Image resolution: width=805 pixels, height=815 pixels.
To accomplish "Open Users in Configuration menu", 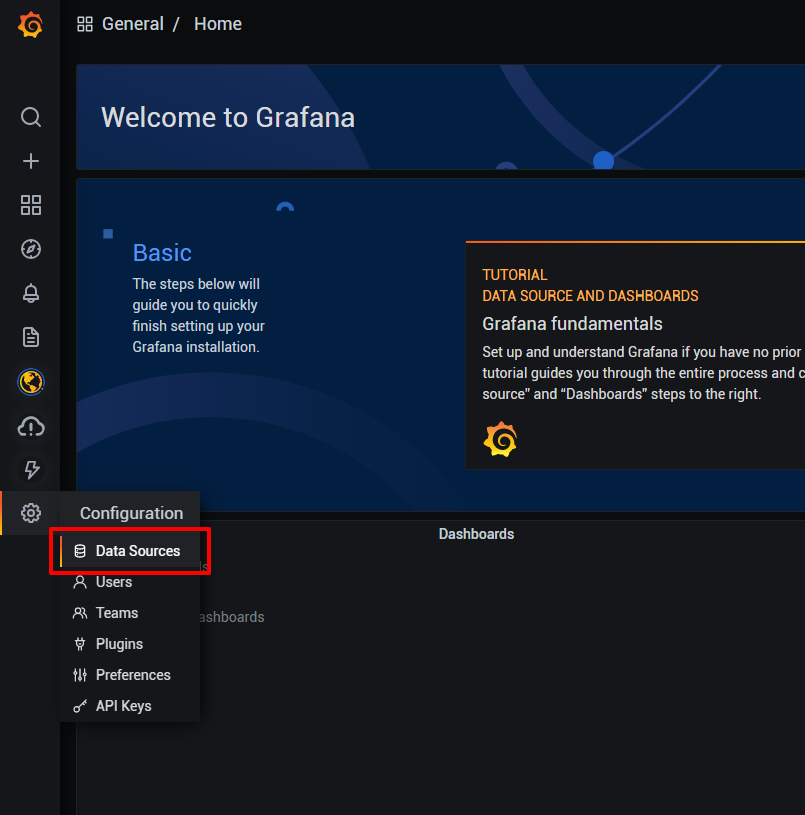I will tap(130, 582).
